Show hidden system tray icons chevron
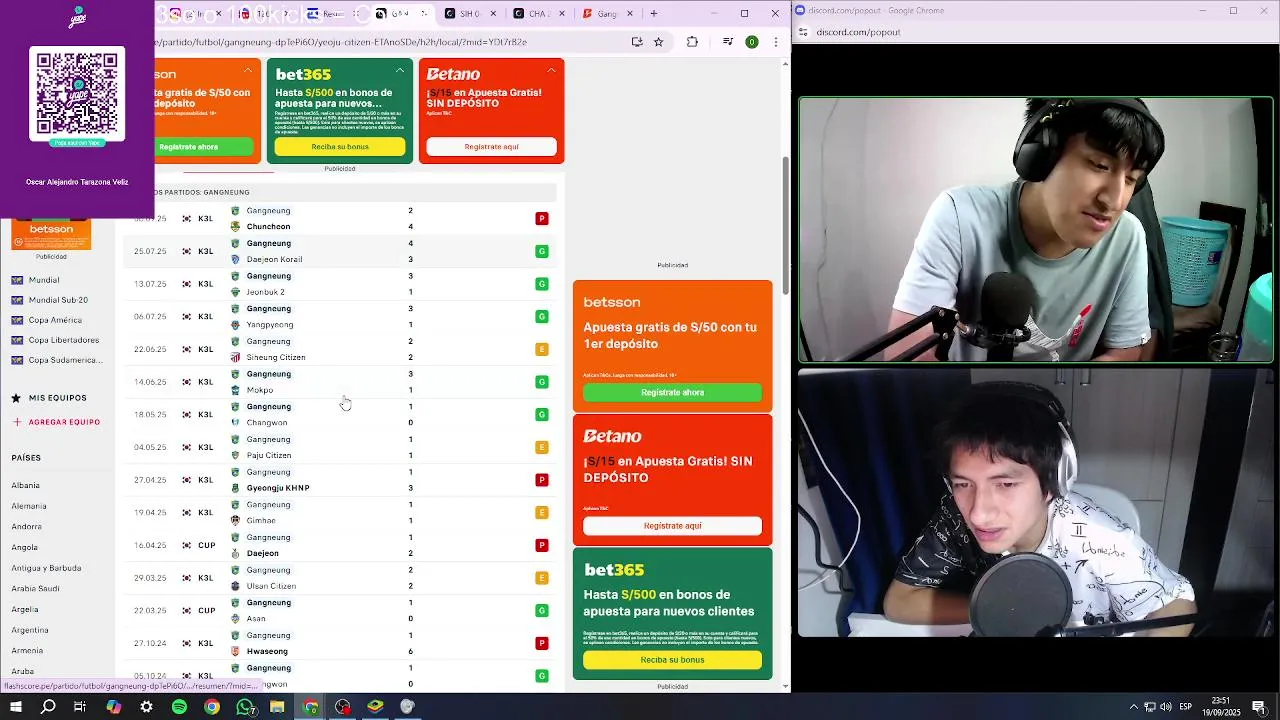 click(1134, 707)
